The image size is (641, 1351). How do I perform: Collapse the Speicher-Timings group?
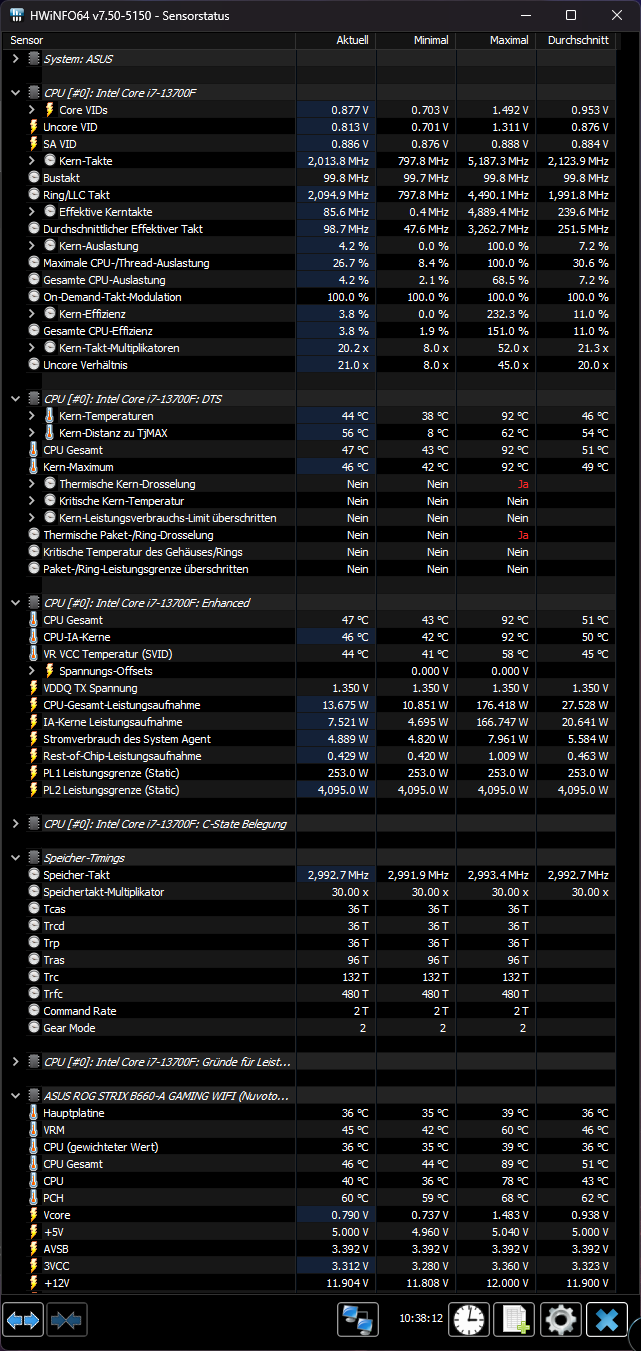point(15,858)
